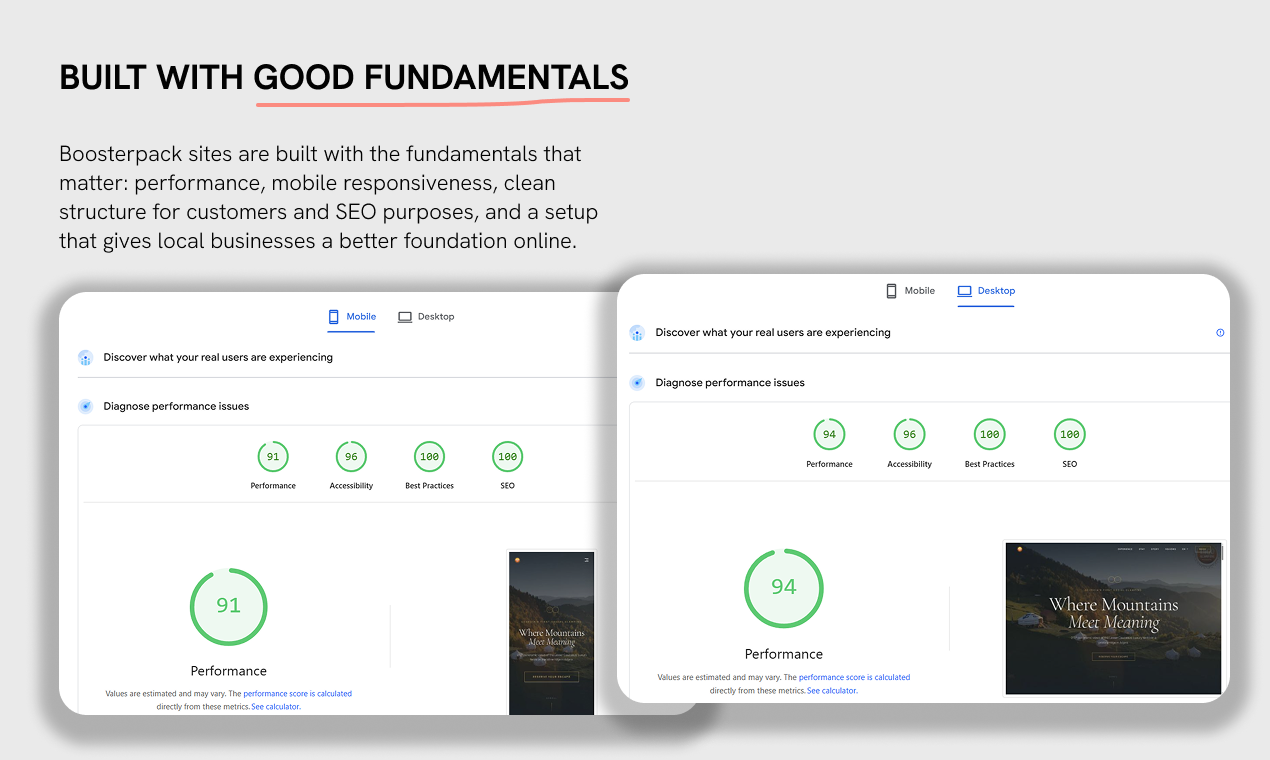The width and height of the screenshot is (1270, 760).
Task: Click the 'performance score is calculated' link
Action: (x=853, y=677)
